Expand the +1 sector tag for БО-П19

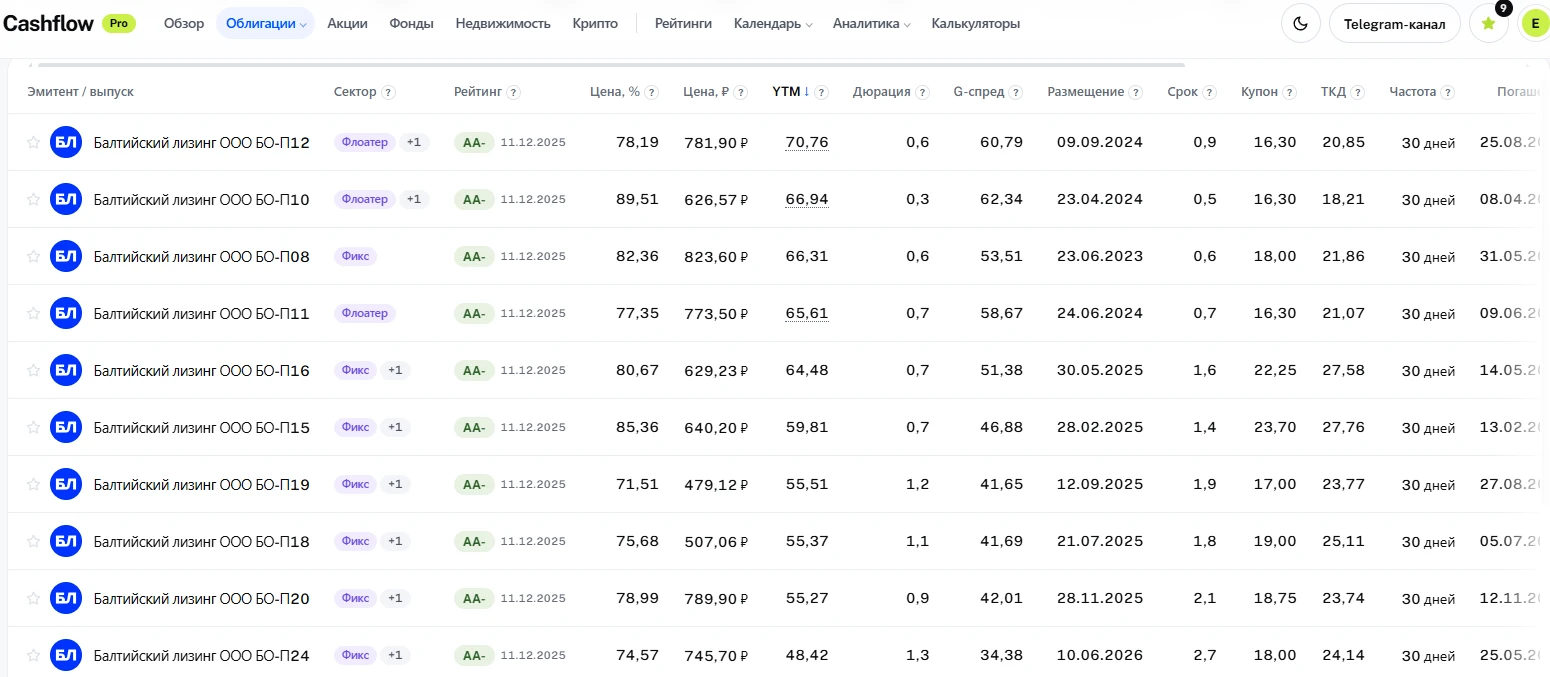pyautogui.click(x=395, y=484)
